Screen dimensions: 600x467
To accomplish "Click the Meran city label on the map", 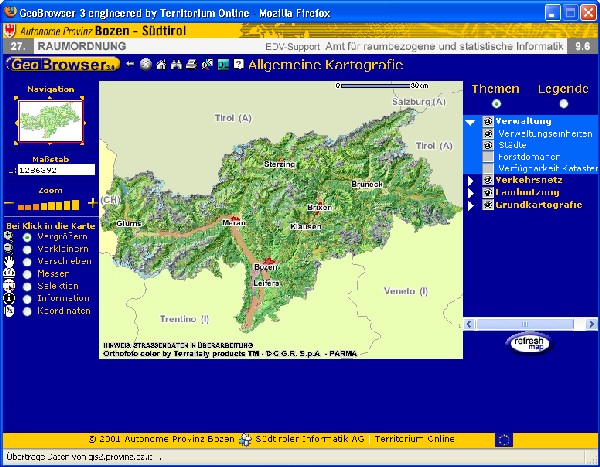I will click(x=234, y=222).
